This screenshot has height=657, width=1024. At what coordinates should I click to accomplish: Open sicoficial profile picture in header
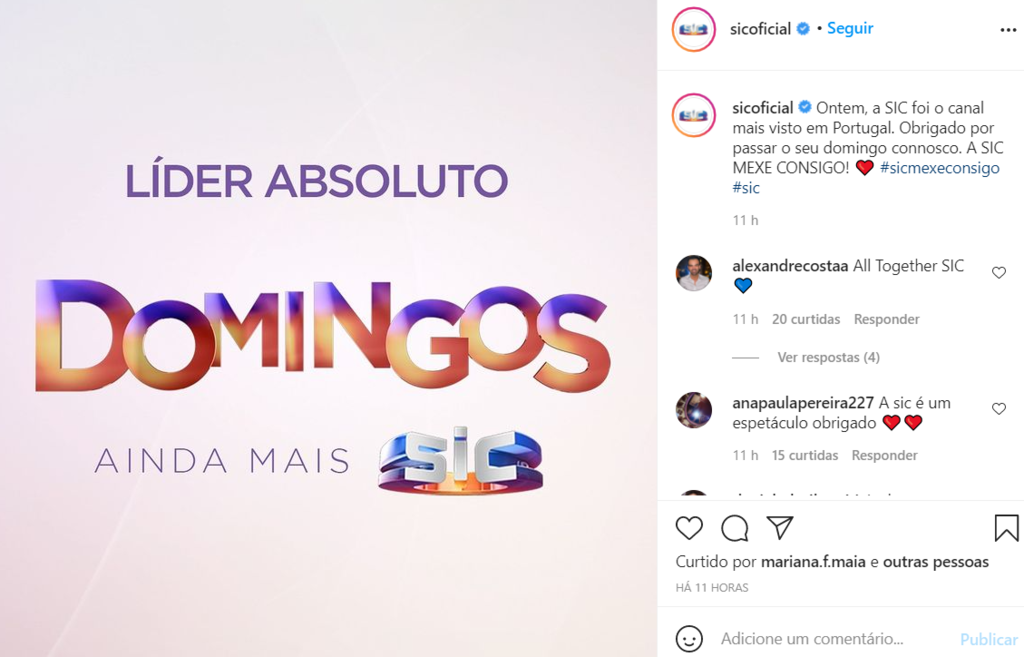(x=694, y=29)
